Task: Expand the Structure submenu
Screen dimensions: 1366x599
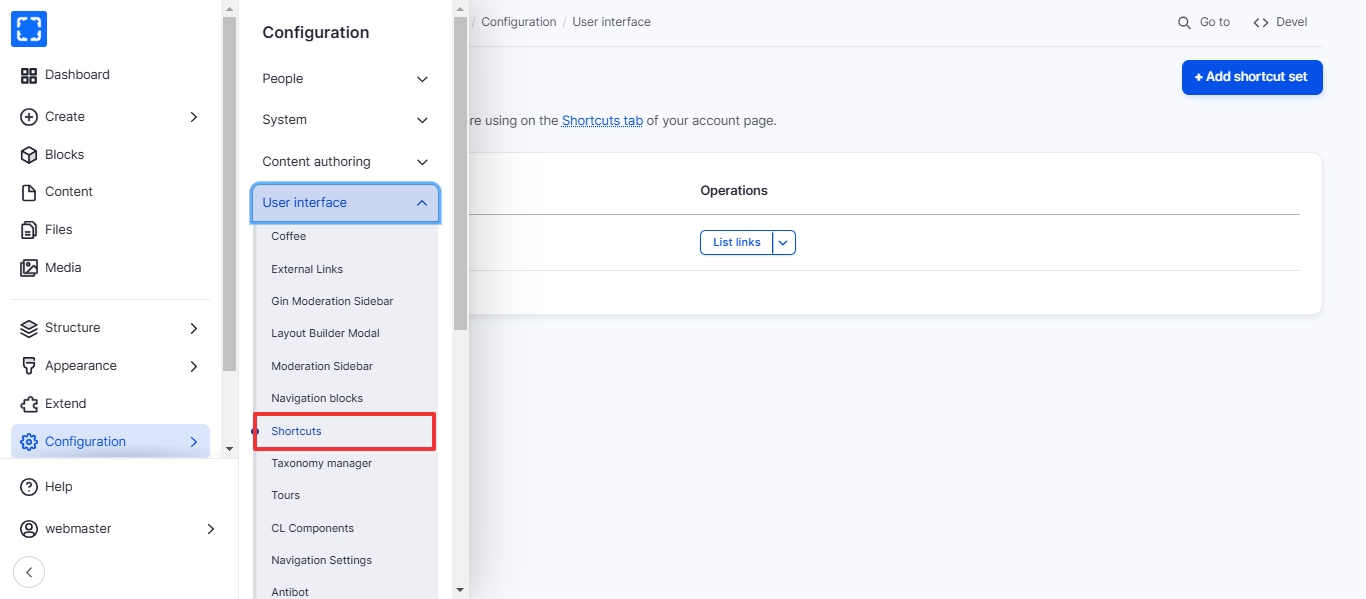Action: 194,328
